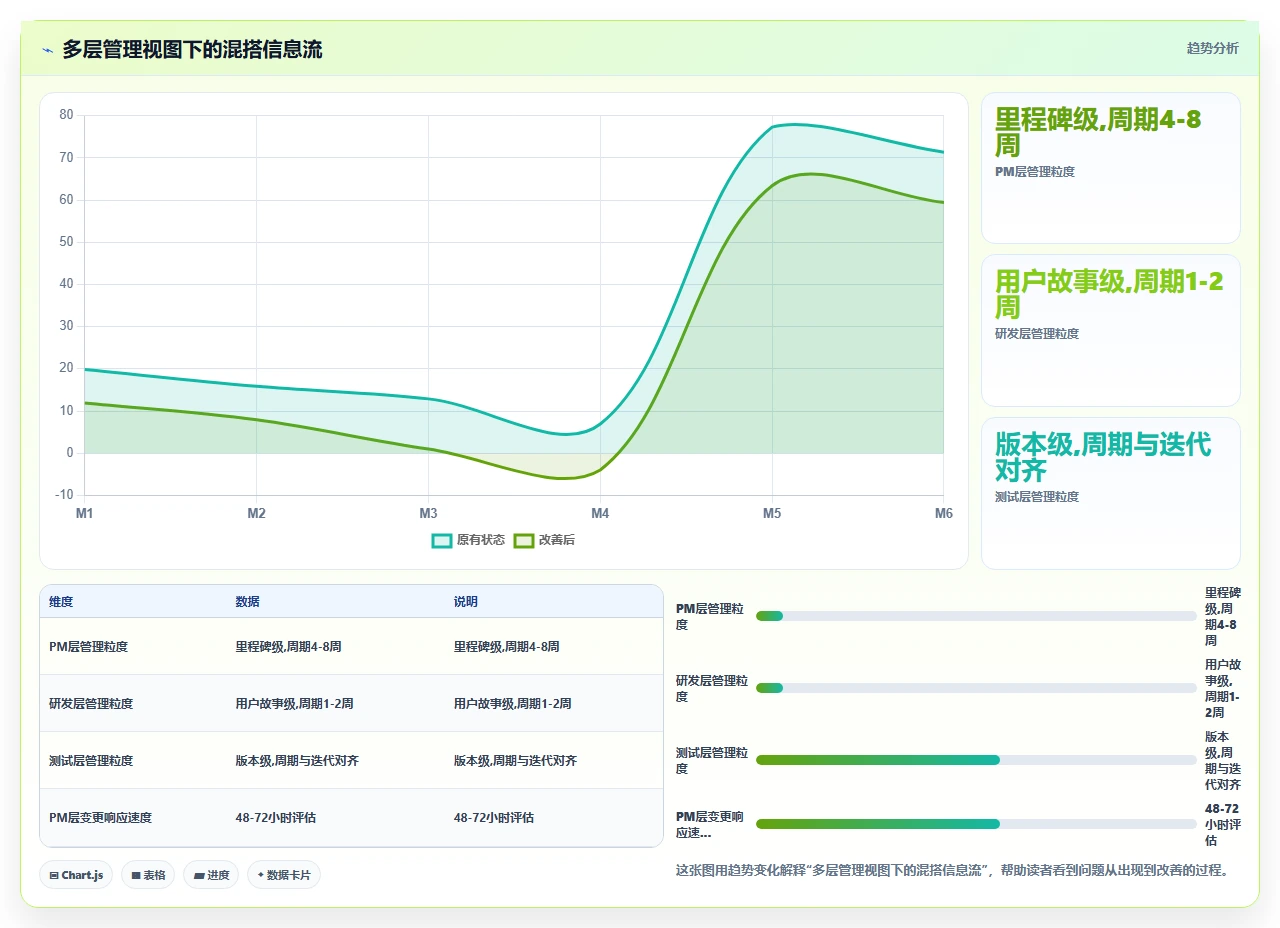Viewport: 1280px width, 928px height.
Task: Select the 进度 tag chip
Action: click(211, 875)
